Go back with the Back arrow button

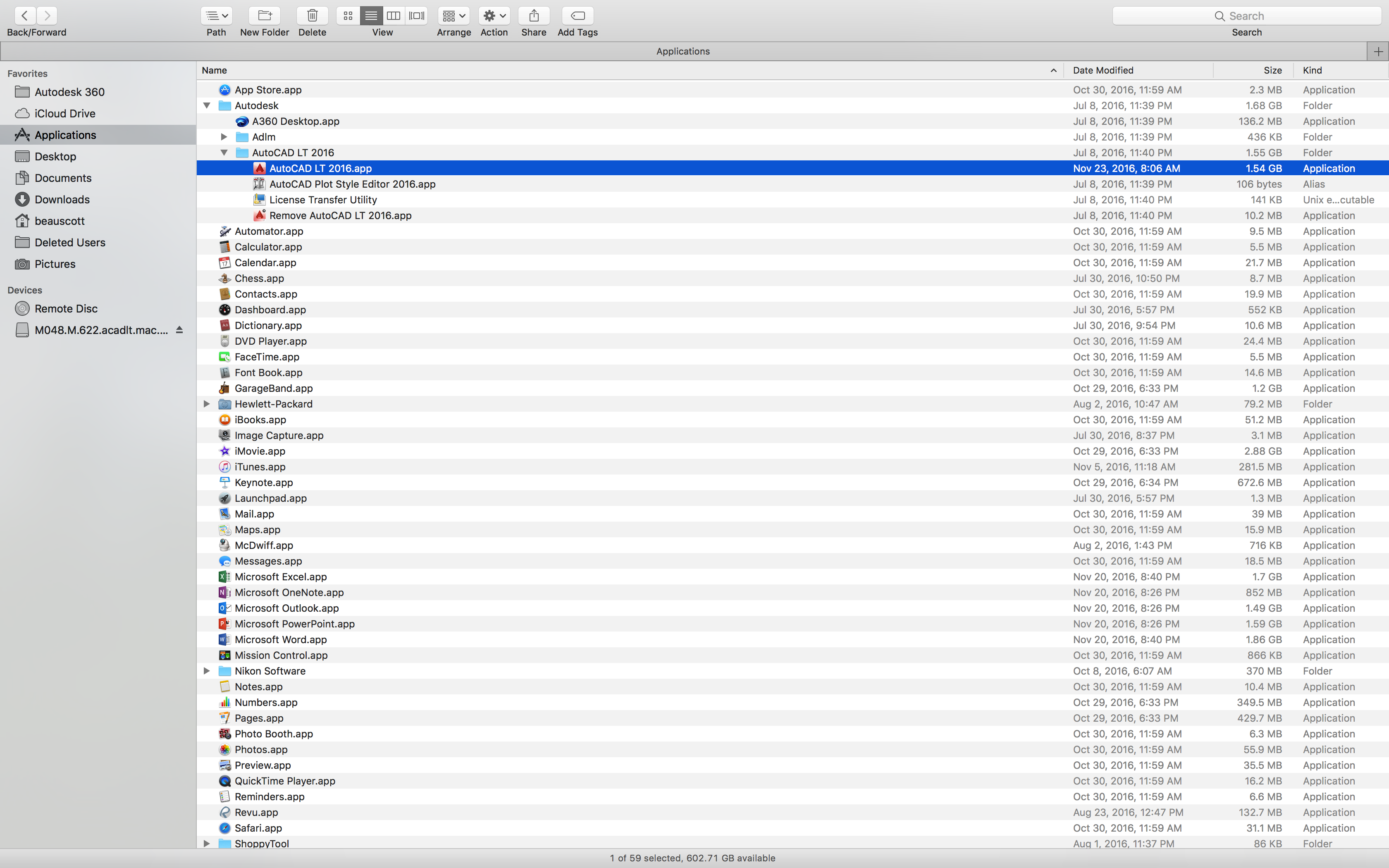(25, 16)
